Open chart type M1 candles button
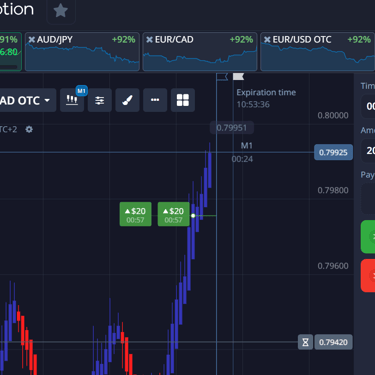 [72, 100]
